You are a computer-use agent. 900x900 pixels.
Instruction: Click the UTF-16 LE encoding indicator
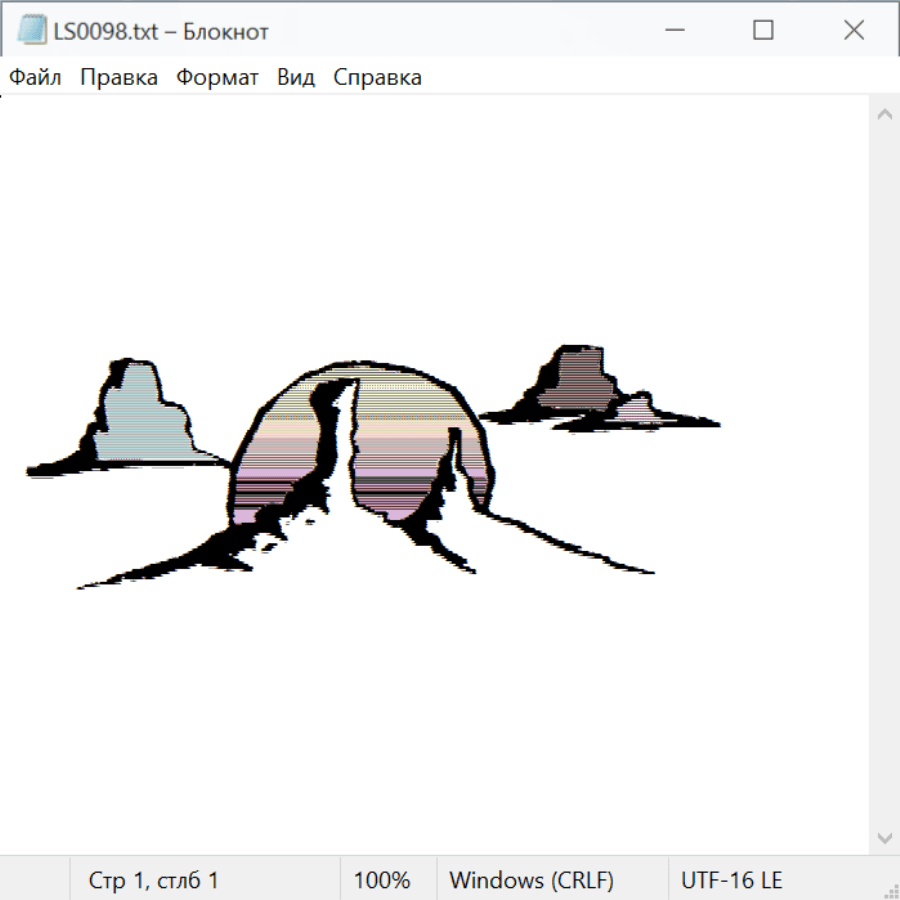point(731,880)
